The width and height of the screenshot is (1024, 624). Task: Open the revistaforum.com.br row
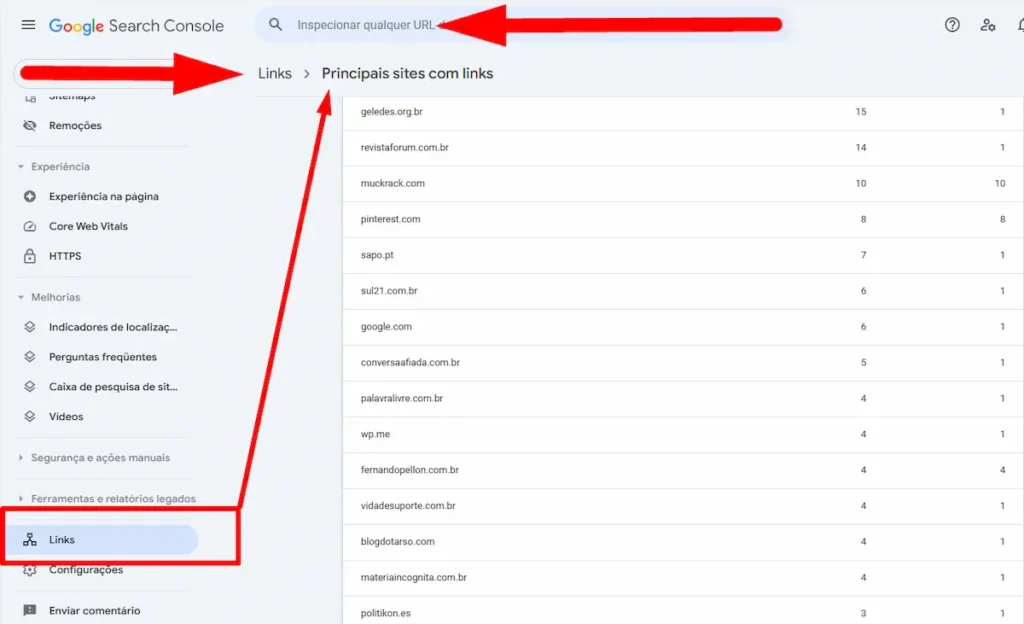[683, 148]
